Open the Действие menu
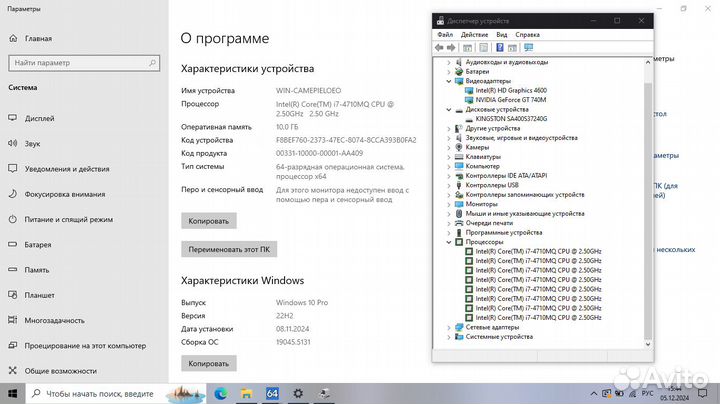Viewport: 720px width, 404px height. (474, 34)
